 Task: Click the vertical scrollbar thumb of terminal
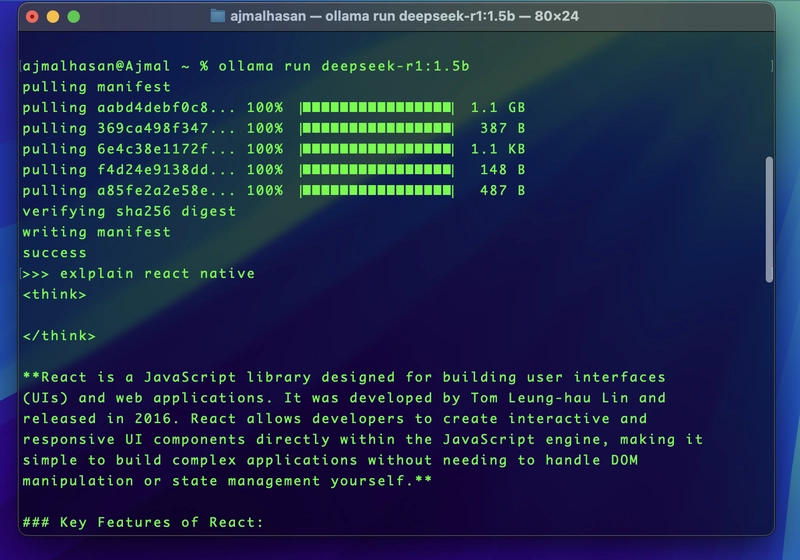[769, 219]
